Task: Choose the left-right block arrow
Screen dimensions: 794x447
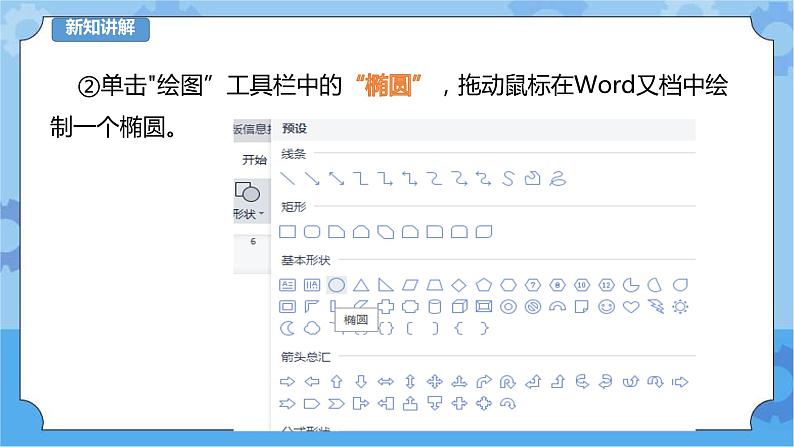Action: click(385, 382)
